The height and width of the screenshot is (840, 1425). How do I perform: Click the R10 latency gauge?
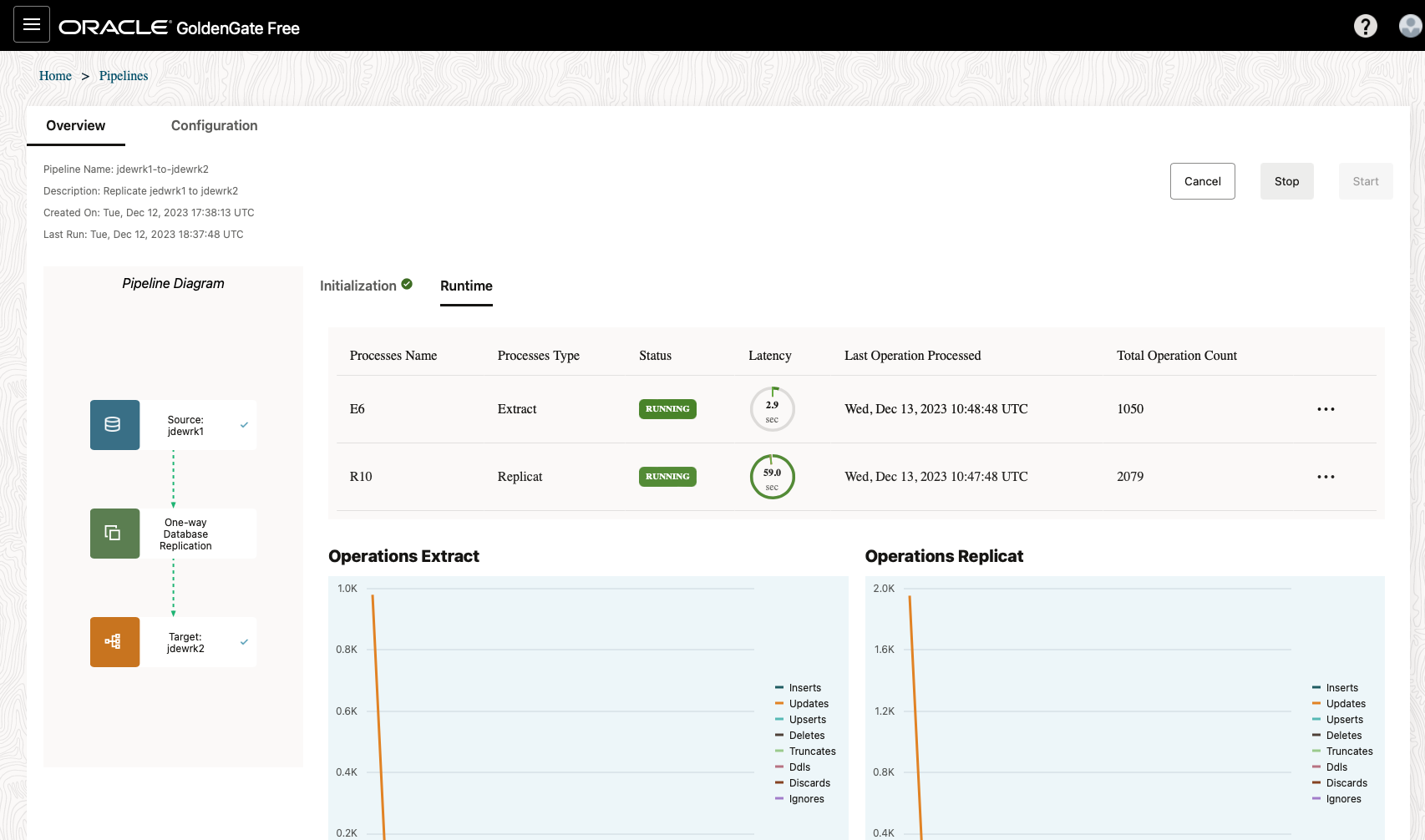(772, 477)
